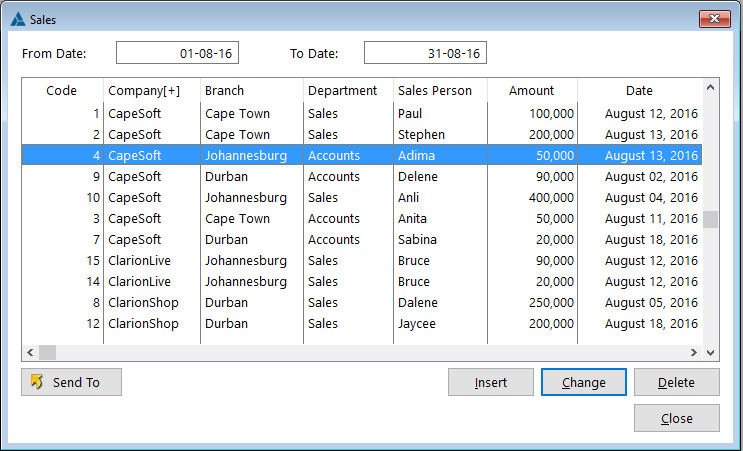Click the Sales window title bar icon

[x=17, y=19]
